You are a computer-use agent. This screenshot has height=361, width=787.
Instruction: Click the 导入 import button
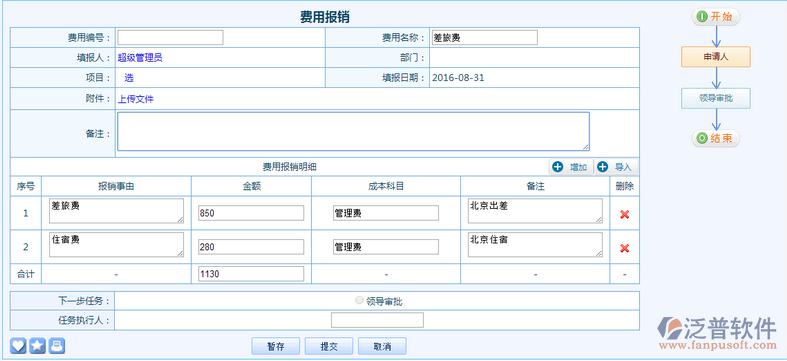click(x=616, y=167)
